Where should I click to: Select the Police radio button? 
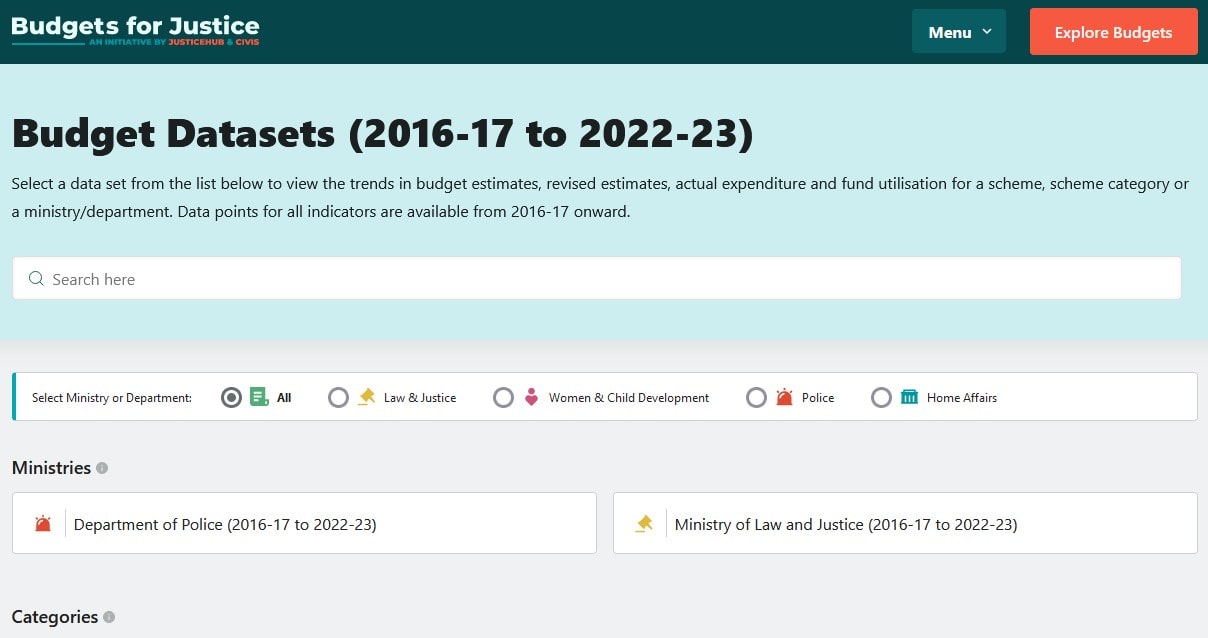coord(756,398)
